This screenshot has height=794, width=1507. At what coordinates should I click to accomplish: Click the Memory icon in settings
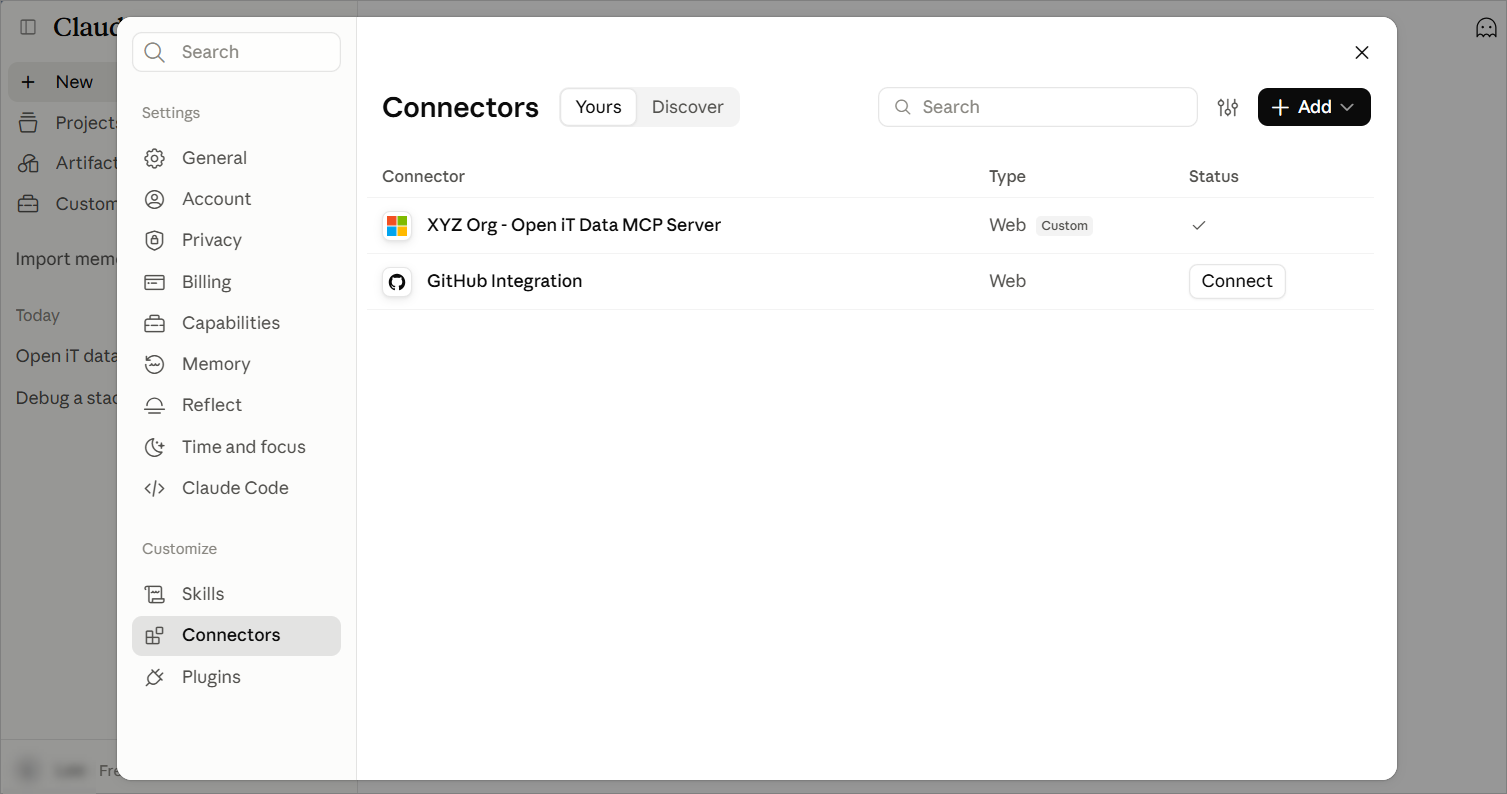tap(154, 364)
